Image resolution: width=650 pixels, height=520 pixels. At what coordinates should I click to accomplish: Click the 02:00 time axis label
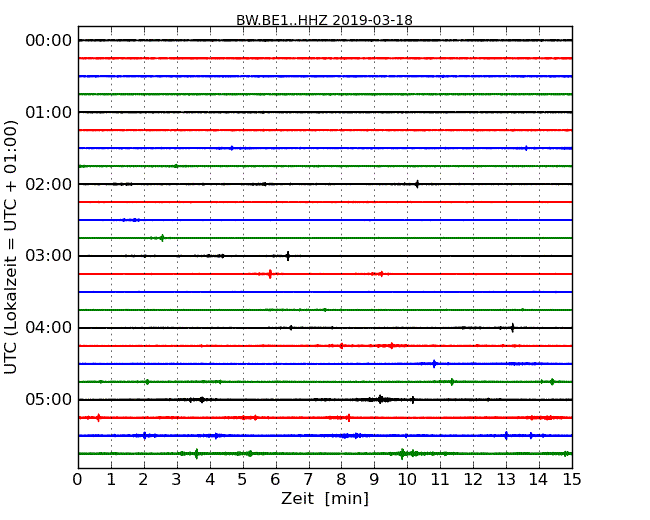[49, 184]
